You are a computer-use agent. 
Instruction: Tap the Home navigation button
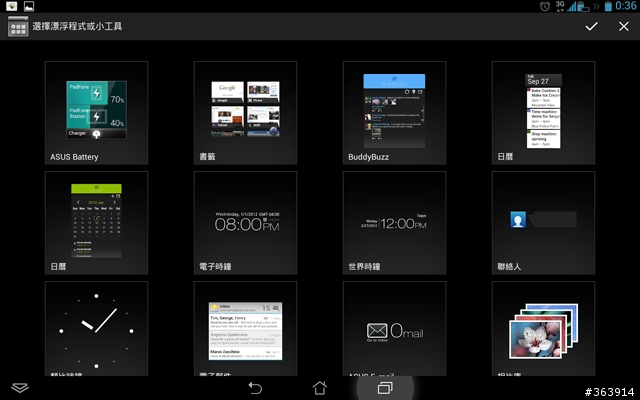pyautogui.click(x=320, y=388)
